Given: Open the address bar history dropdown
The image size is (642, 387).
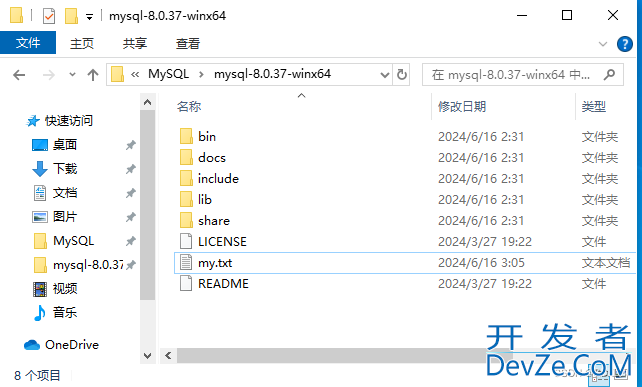Looking at the screenshot, I should [384, 75].
